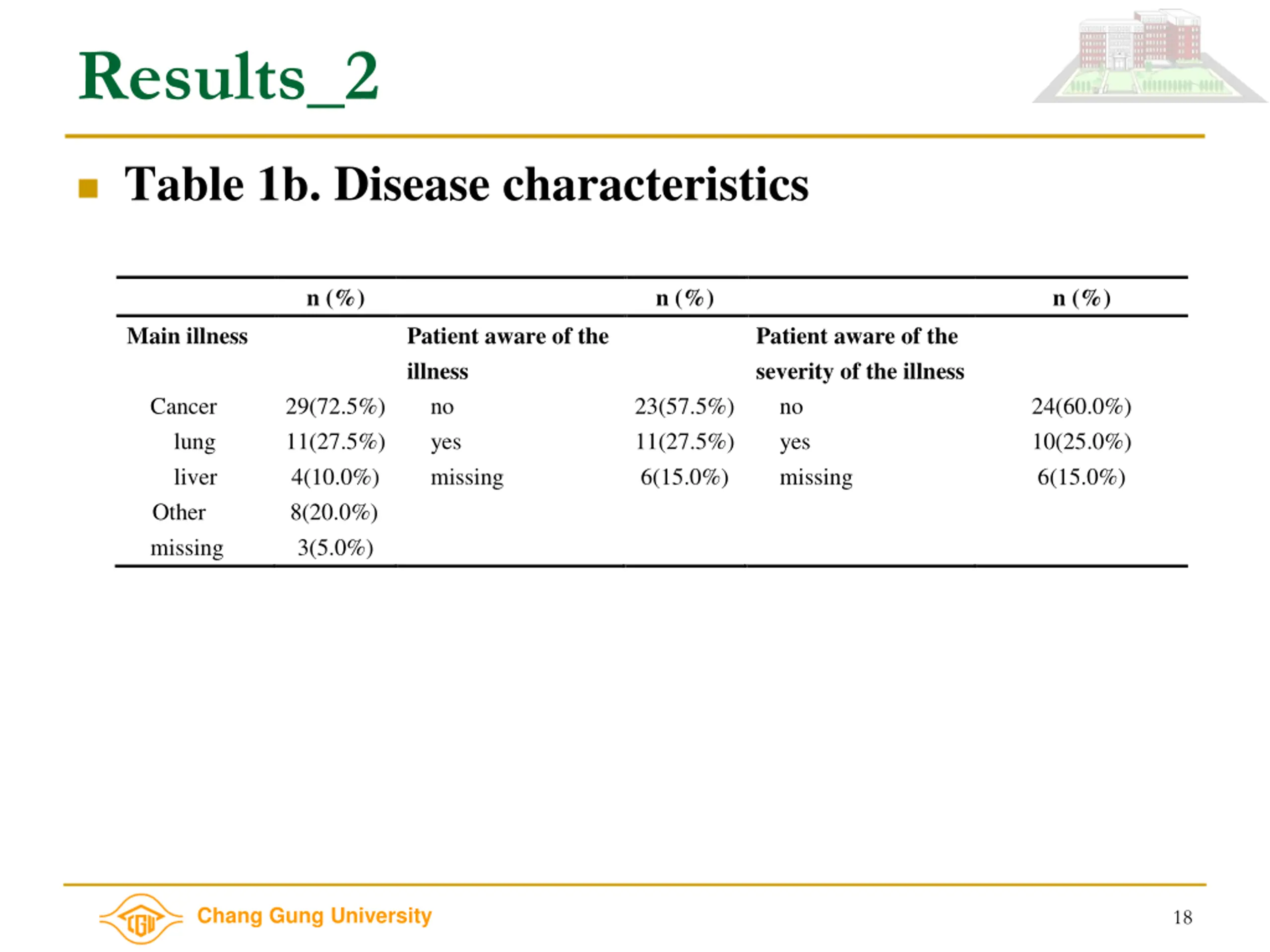This screenshot has height=952, width=1270.
Task: Click the 10(25.0%) severity yes value
Action: point(1081,442)
